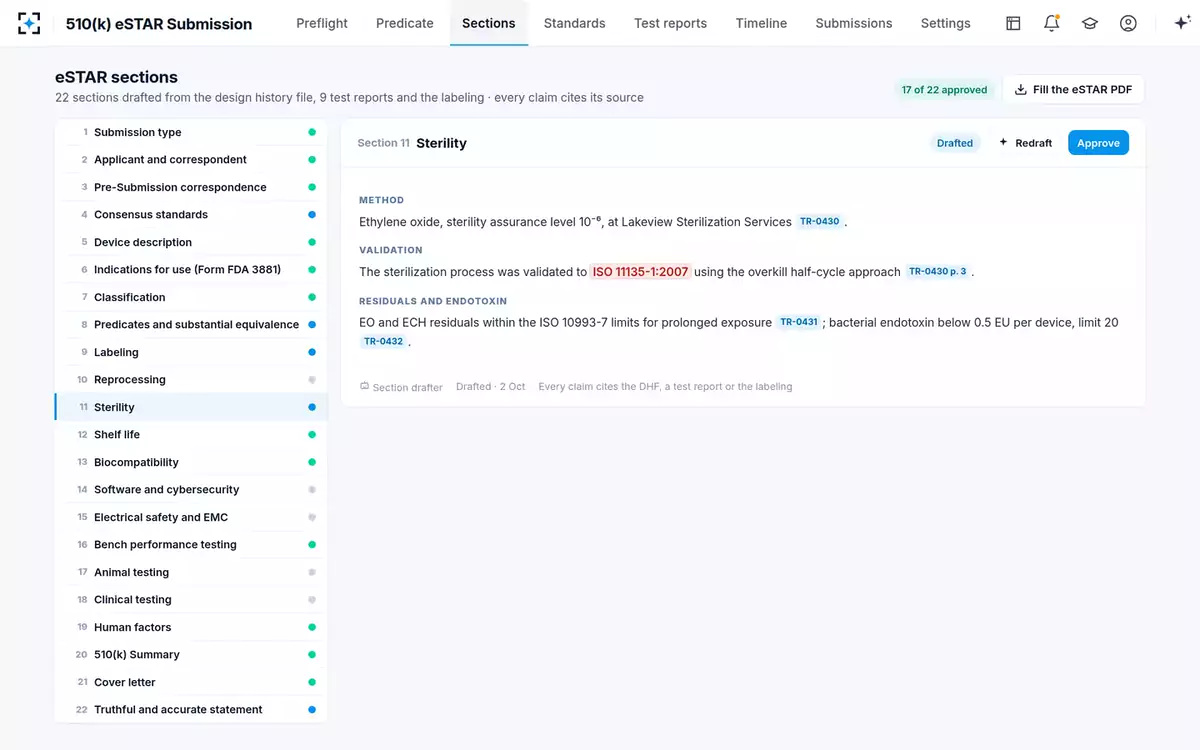Select the Device description section
Screen dimensions: 1200x750
(191, 242)
